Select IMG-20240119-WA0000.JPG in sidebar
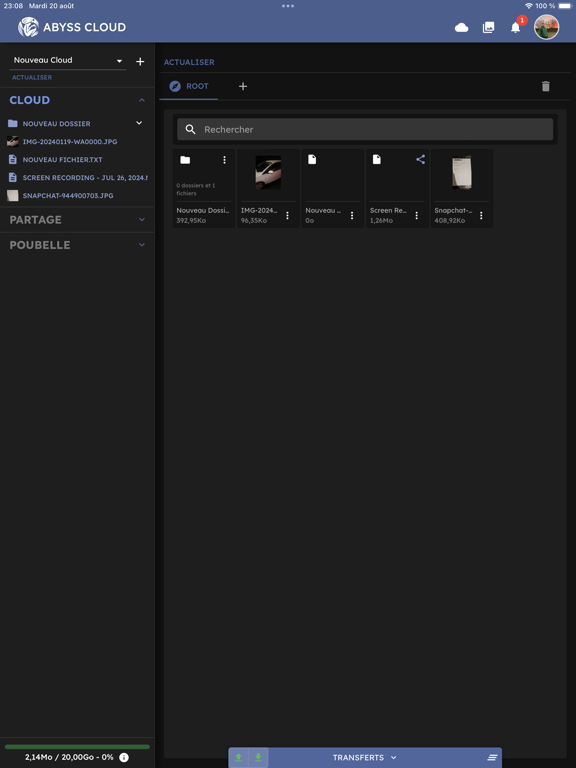This screenshot has height=768, width=576. pos(70,142)
